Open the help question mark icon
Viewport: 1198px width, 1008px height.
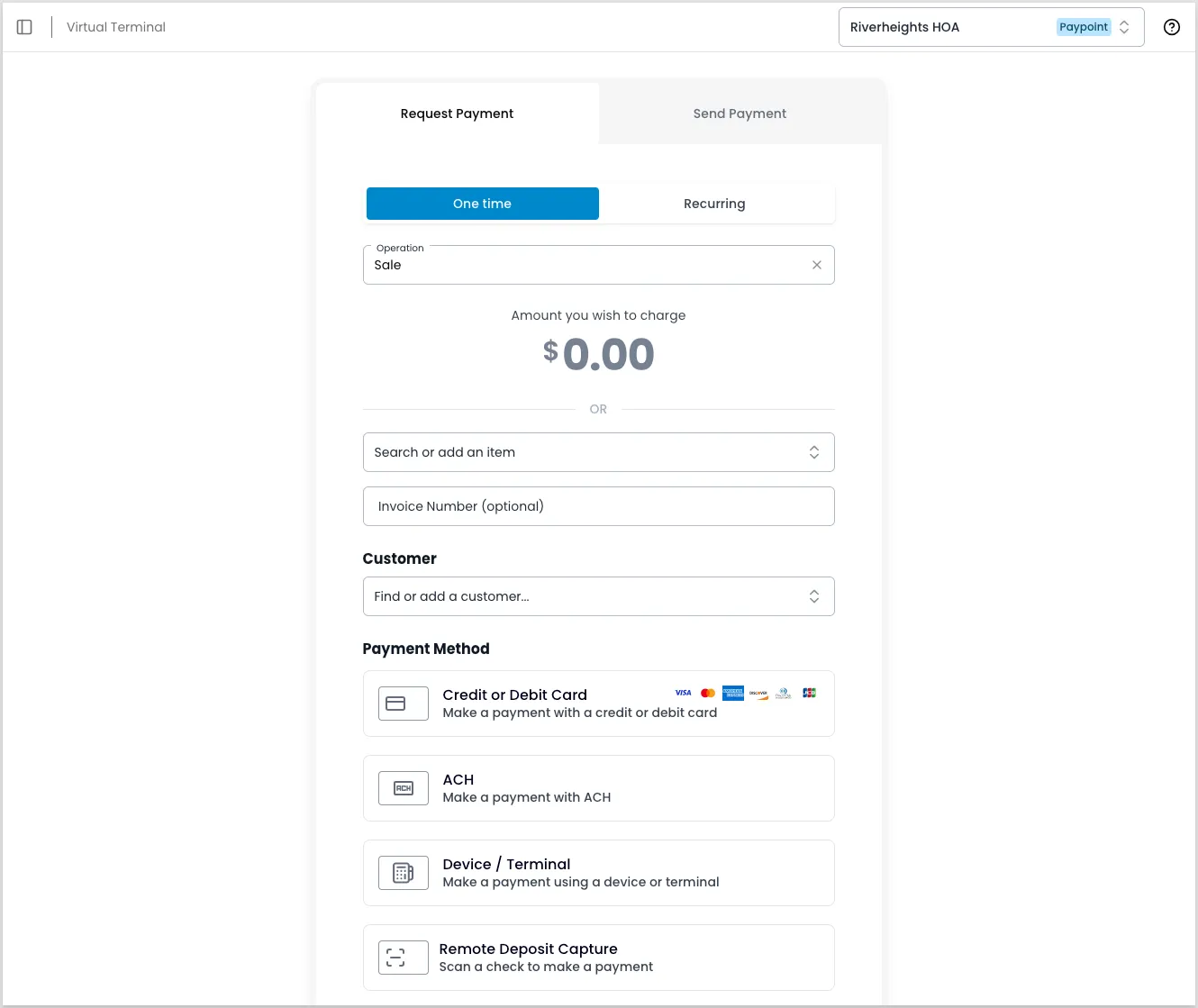pos(1172,27)
